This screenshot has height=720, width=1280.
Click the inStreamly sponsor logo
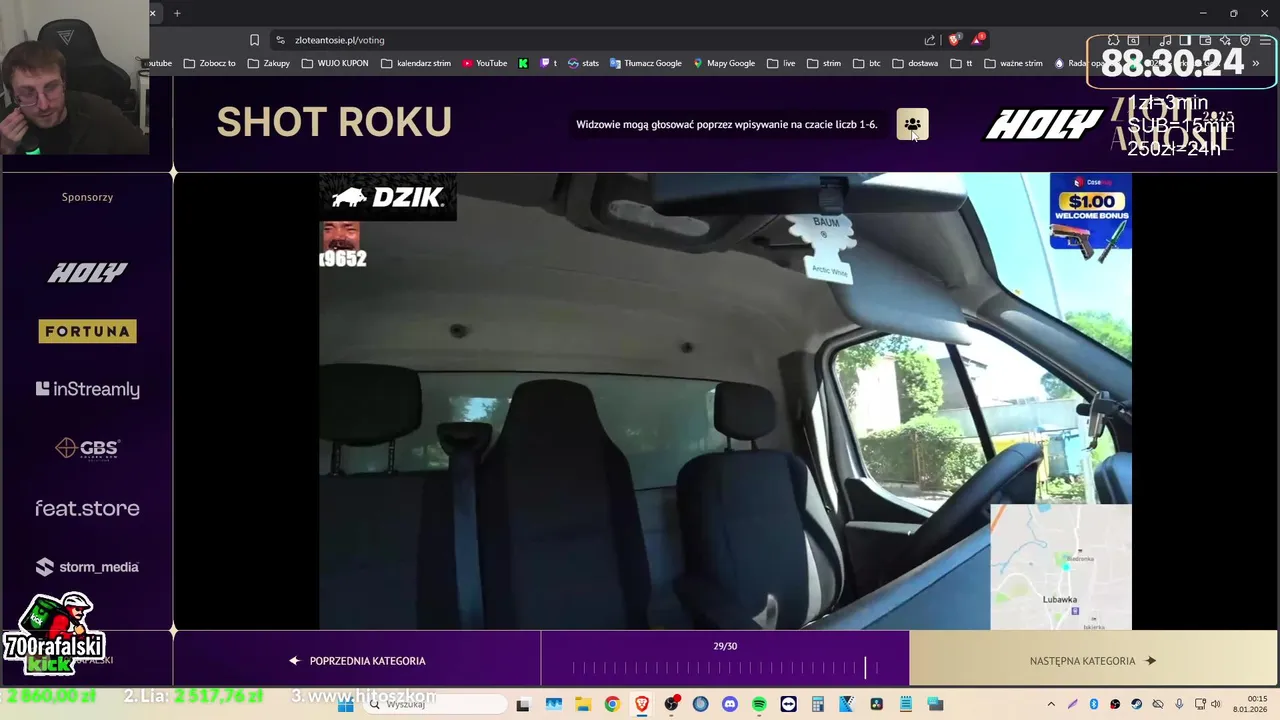87,389
